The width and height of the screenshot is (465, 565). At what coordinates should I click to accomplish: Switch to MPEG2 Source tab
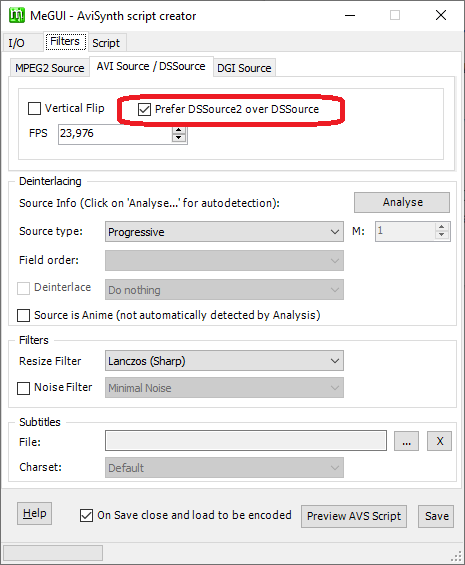[50, 68]
